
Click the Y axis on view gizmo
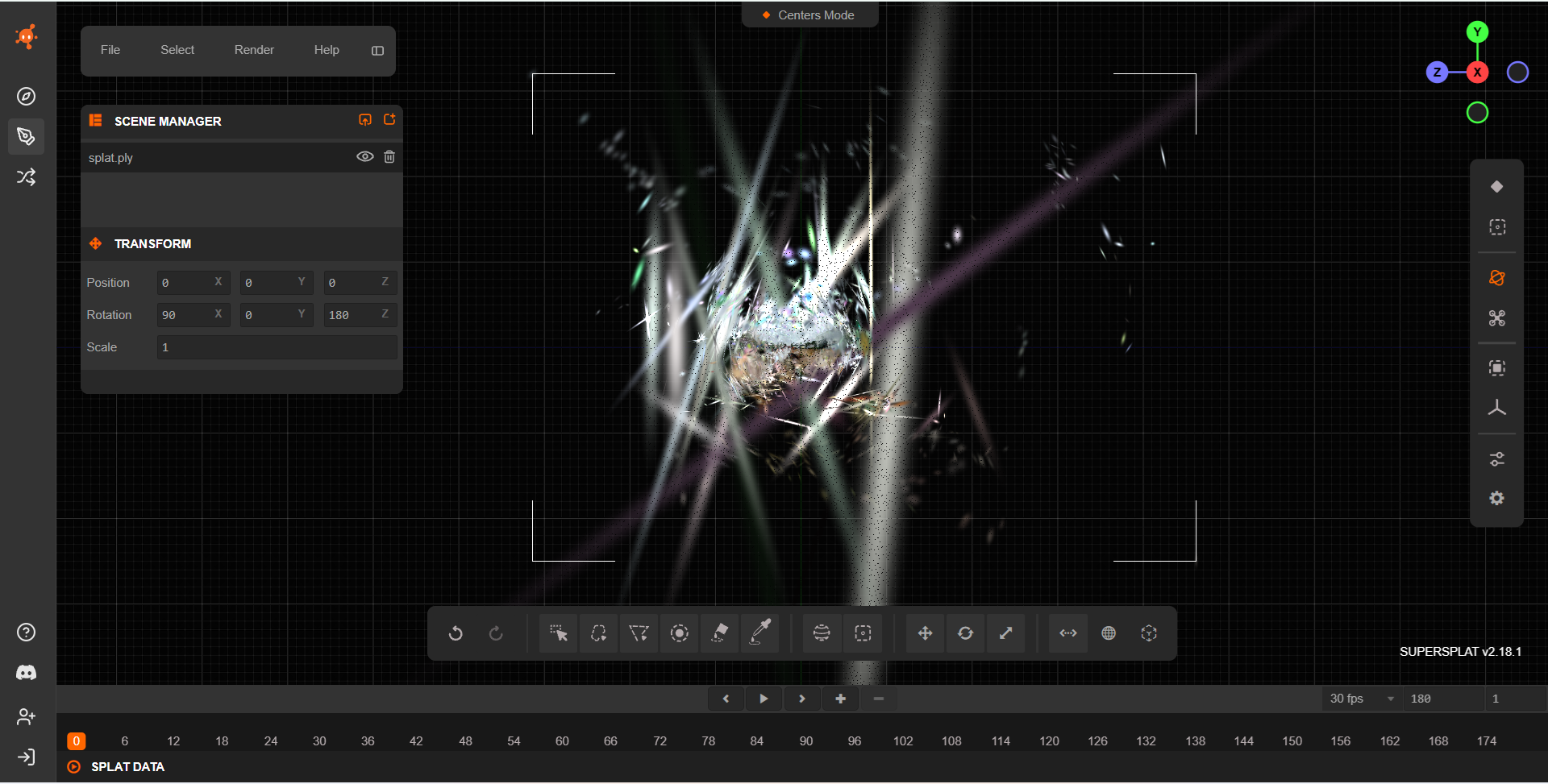point(1477,32)
